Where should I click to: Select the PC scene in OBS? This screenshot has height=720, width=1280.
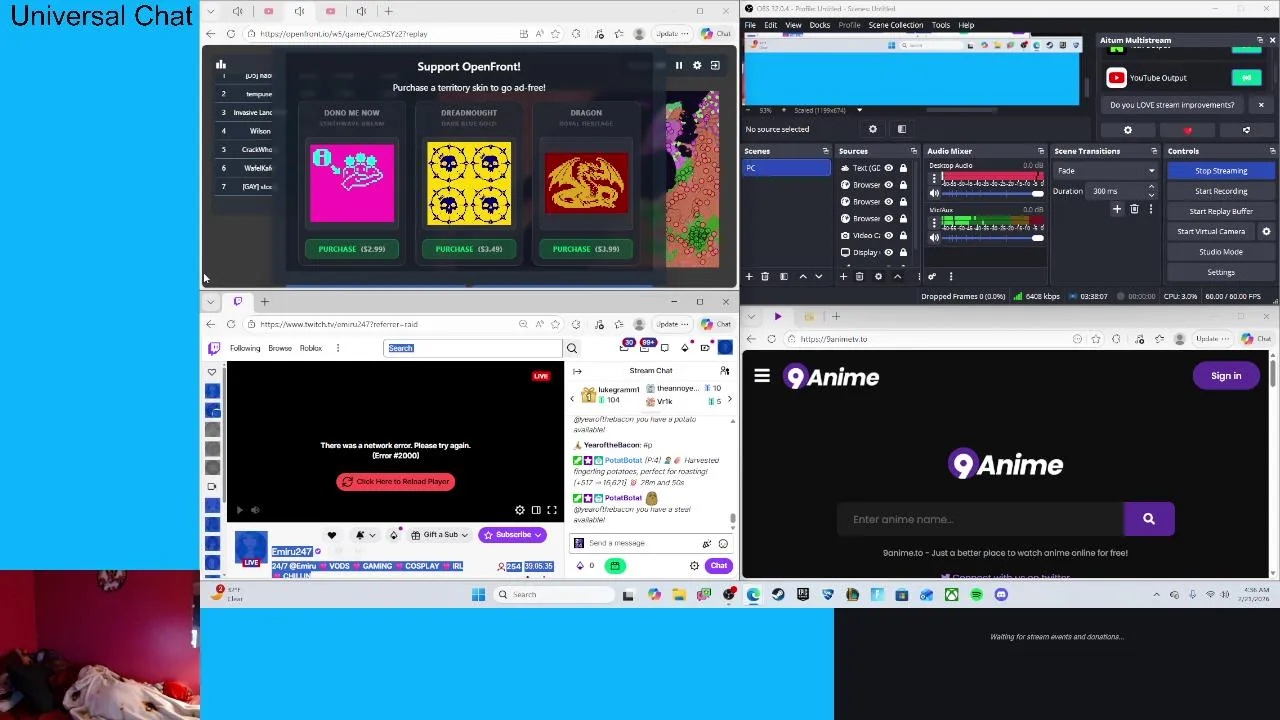(786, 168)
